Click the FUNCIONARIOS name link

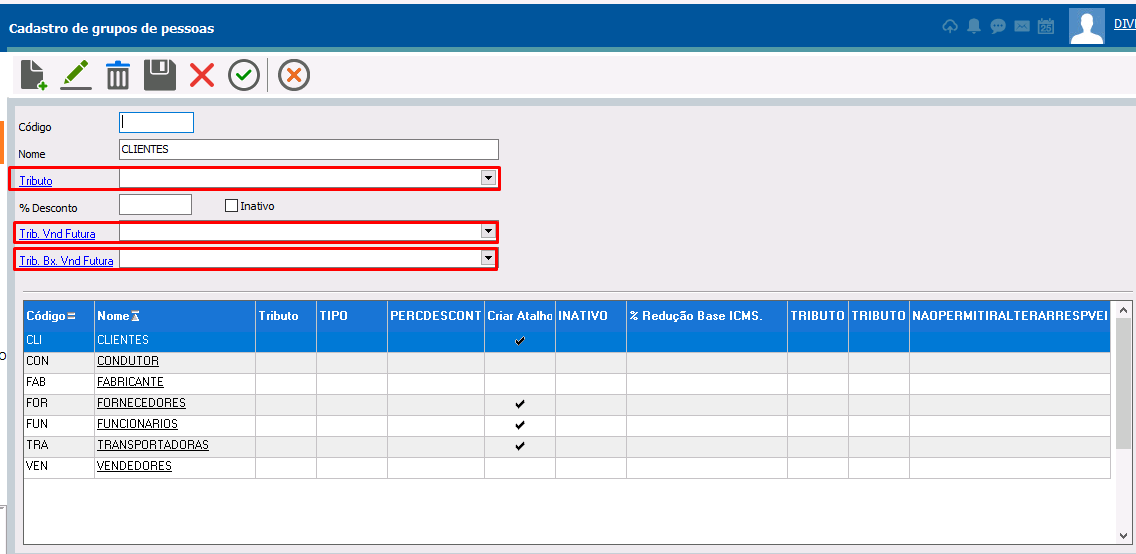tap(137, 424)
